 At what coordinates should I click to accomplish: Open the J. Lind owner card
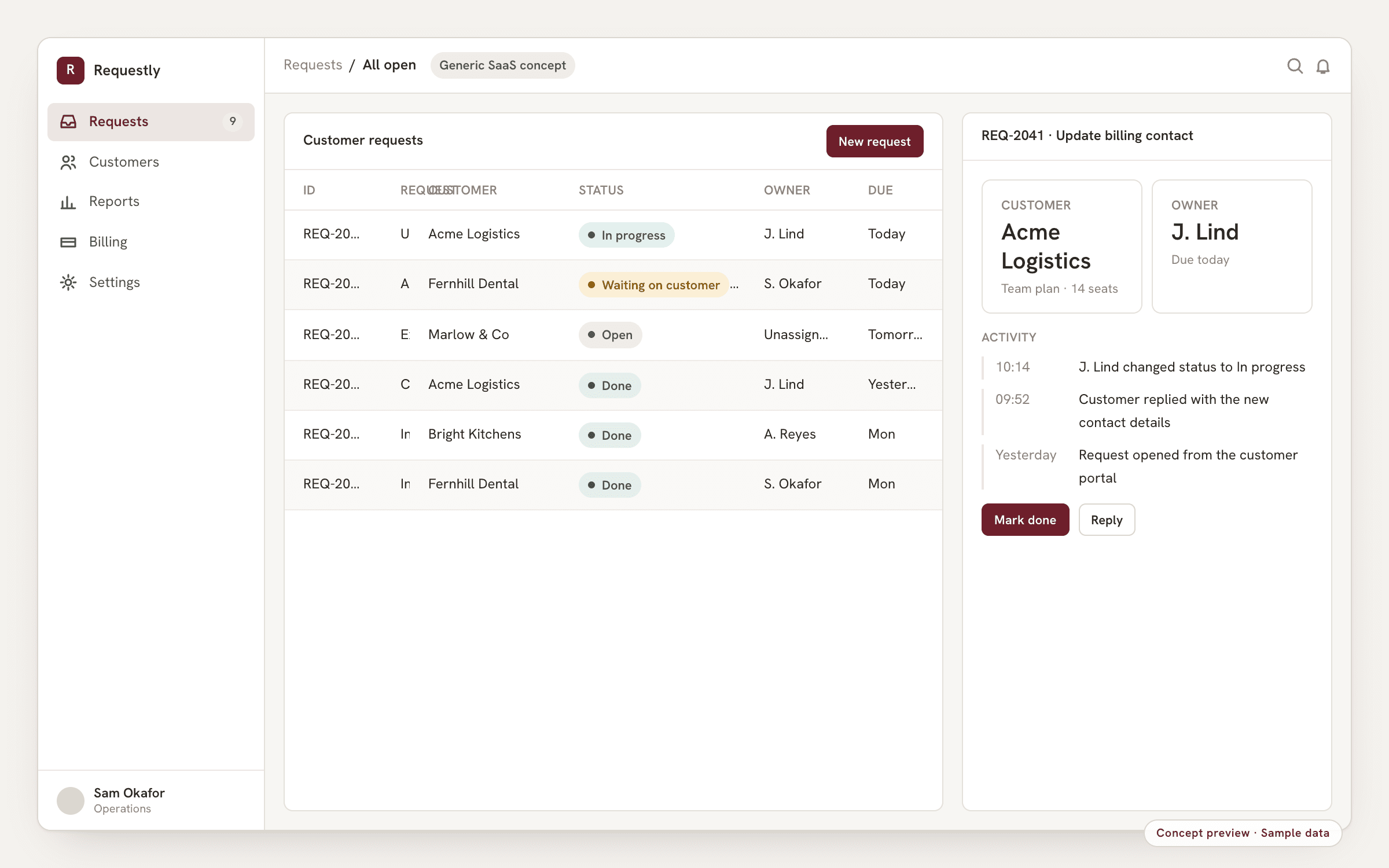(1232, 247)
